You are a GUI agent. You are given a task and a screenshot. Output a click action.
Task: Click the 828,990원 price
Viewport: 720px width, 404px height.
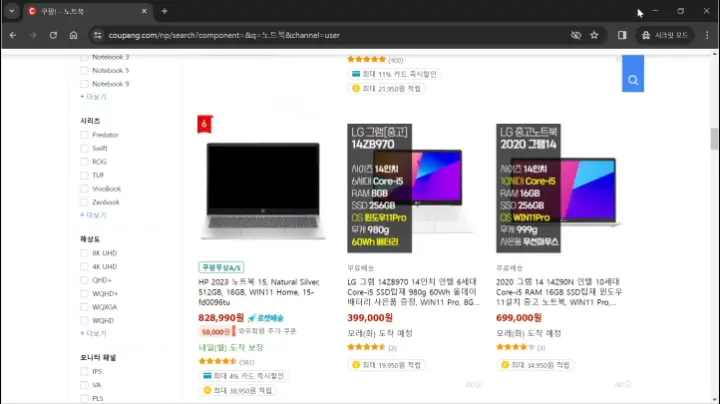point(221,318)
